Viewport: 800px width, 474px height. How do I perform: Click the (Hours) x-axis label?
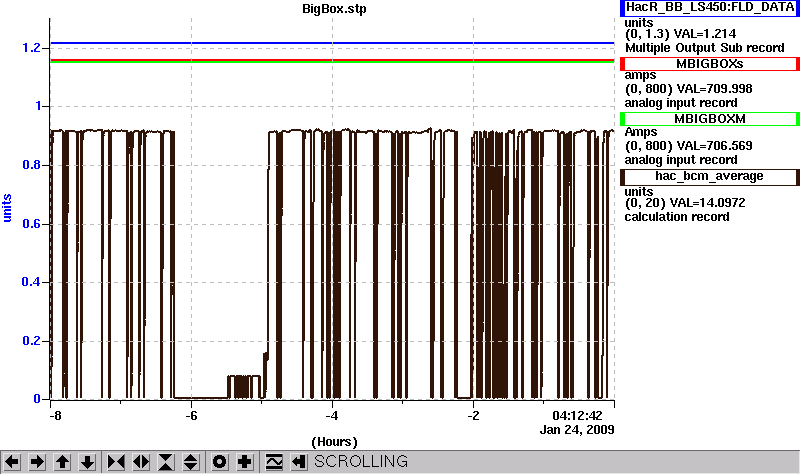334,441
